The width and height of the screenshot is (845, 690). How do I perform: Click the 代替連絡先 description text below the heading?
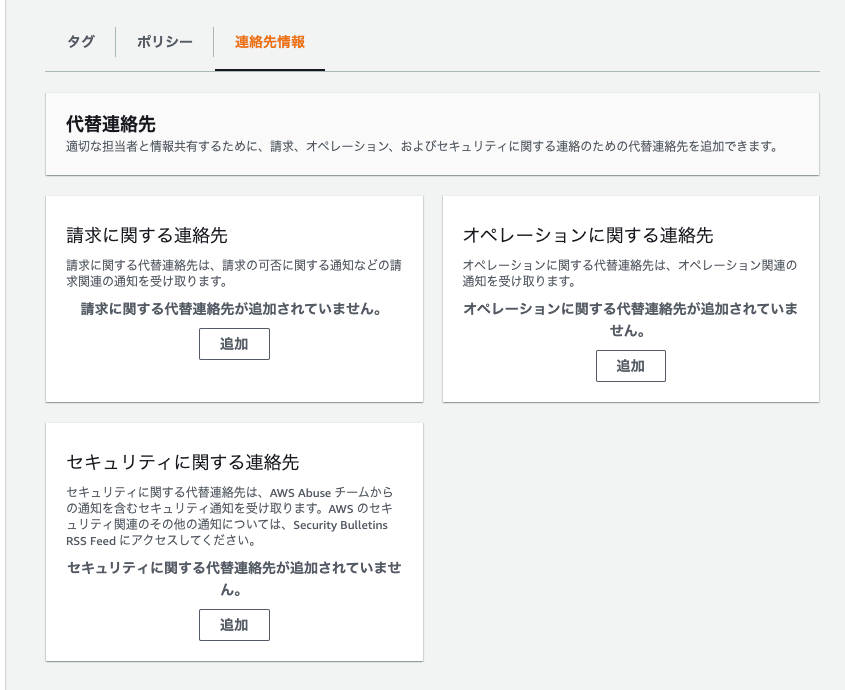coord(421,146)
